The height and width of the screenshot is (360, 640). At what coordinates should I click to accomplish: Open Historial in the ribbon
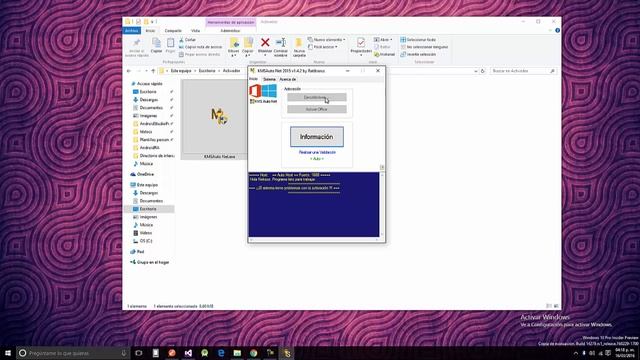[x=384, y=54]
